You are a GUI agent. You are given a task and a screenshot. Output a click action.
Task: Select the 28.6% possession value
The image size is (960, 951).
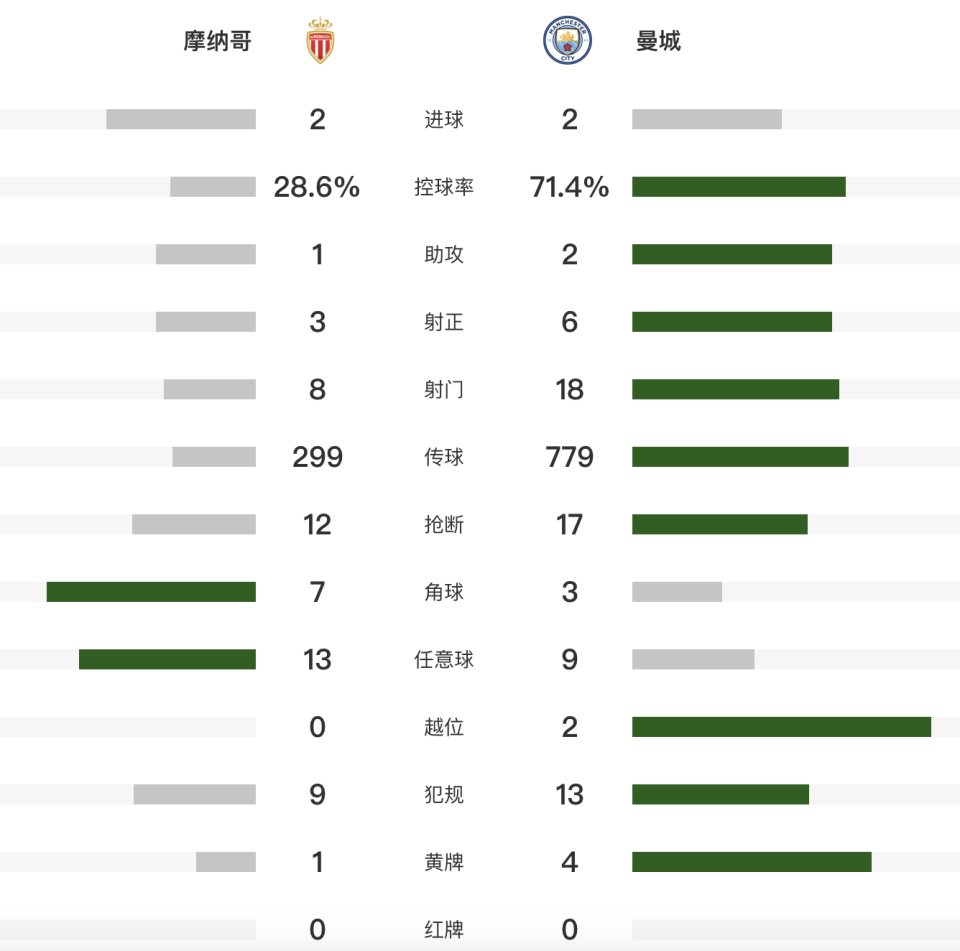click(317, 187)
